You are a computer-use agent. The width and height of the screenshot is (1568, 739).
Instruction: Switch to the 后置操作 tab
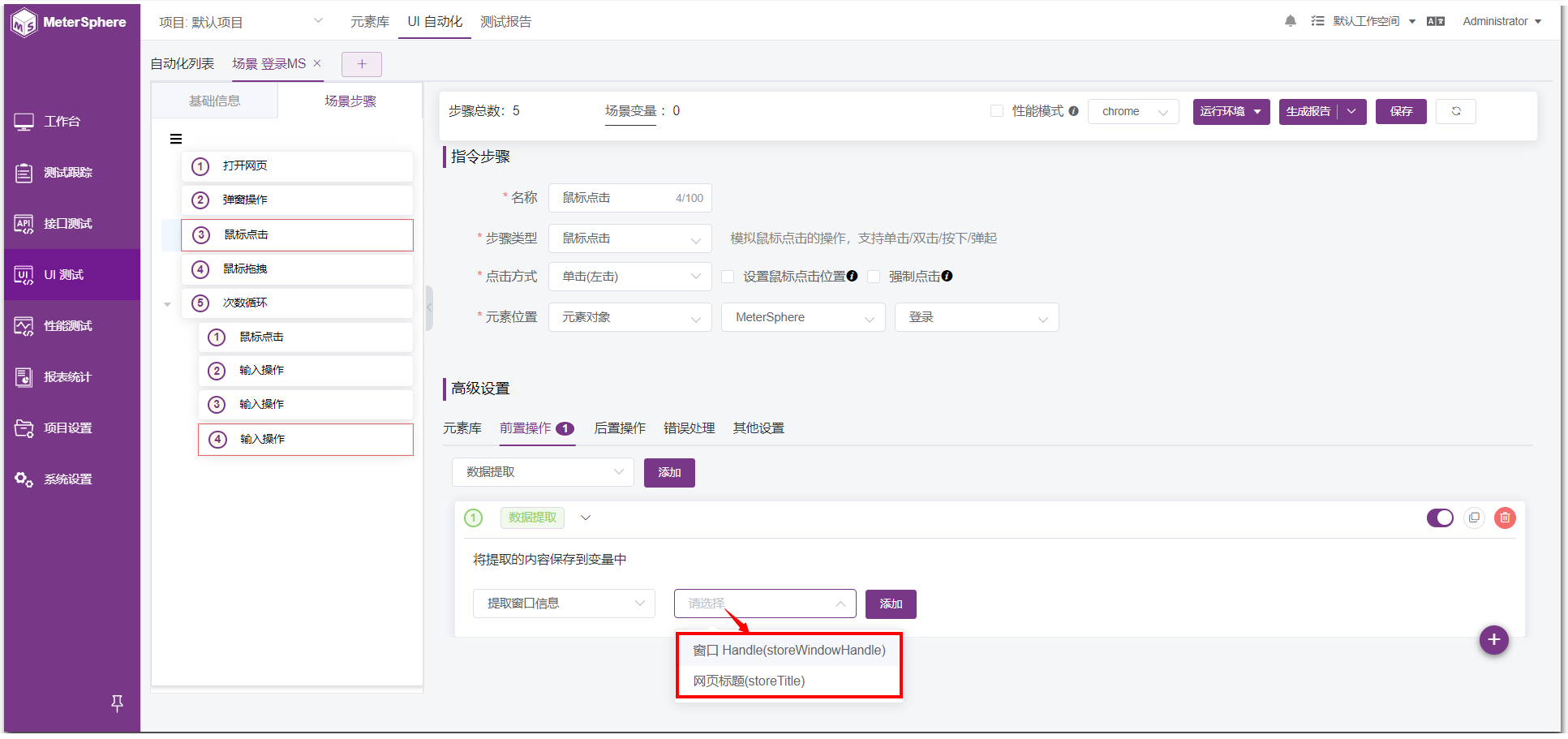tap(620, 428)
